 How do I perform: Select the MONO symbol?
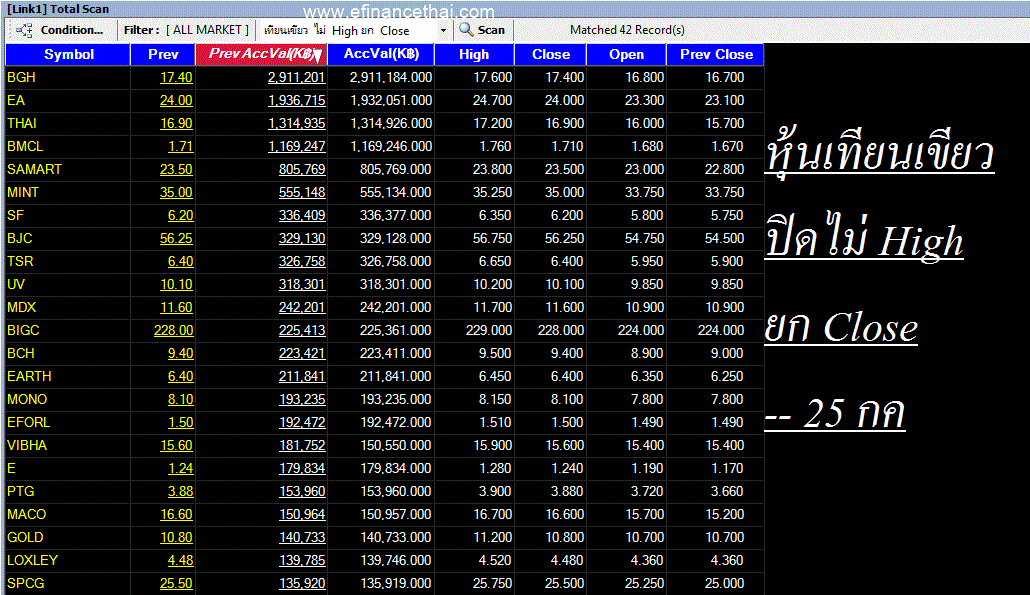[27, 399]
